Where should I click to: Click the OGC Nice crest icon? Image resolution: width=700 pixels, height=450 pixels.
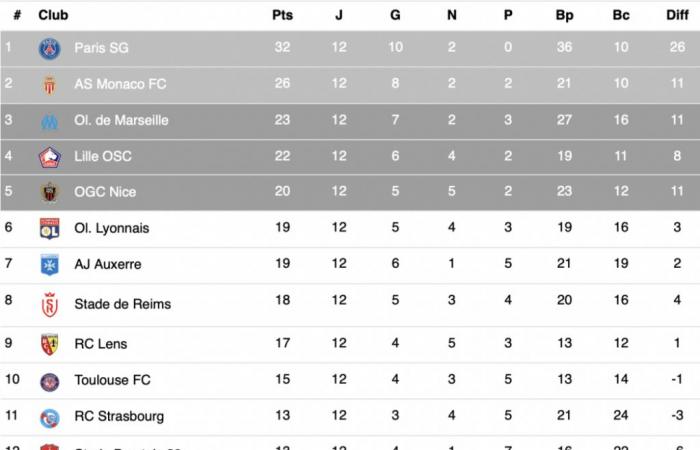(x=49, y=192)
